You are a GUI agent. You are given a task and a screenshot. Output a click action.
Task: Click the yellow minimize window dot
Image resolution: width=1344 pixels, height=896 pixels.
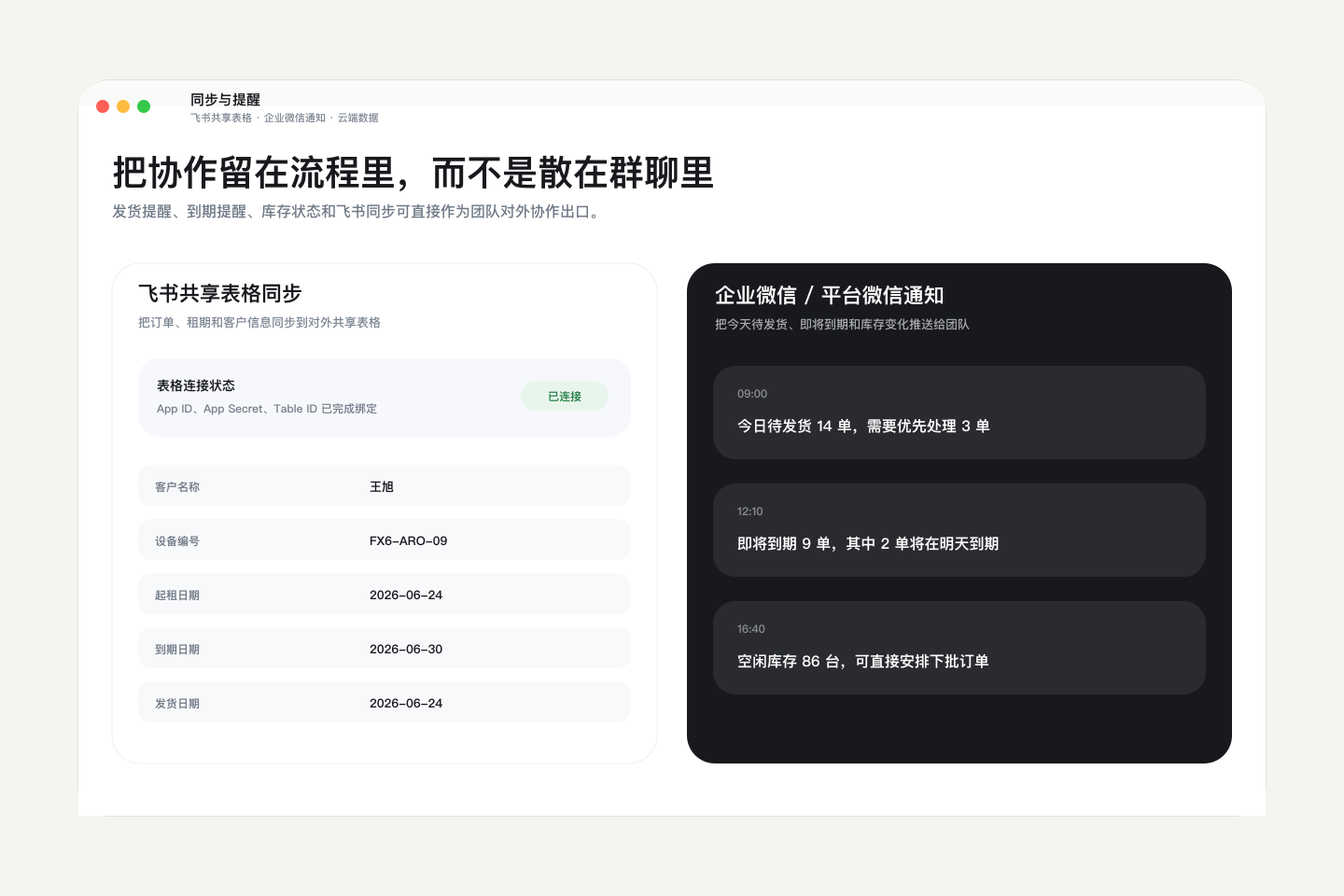tap(123, 106)
